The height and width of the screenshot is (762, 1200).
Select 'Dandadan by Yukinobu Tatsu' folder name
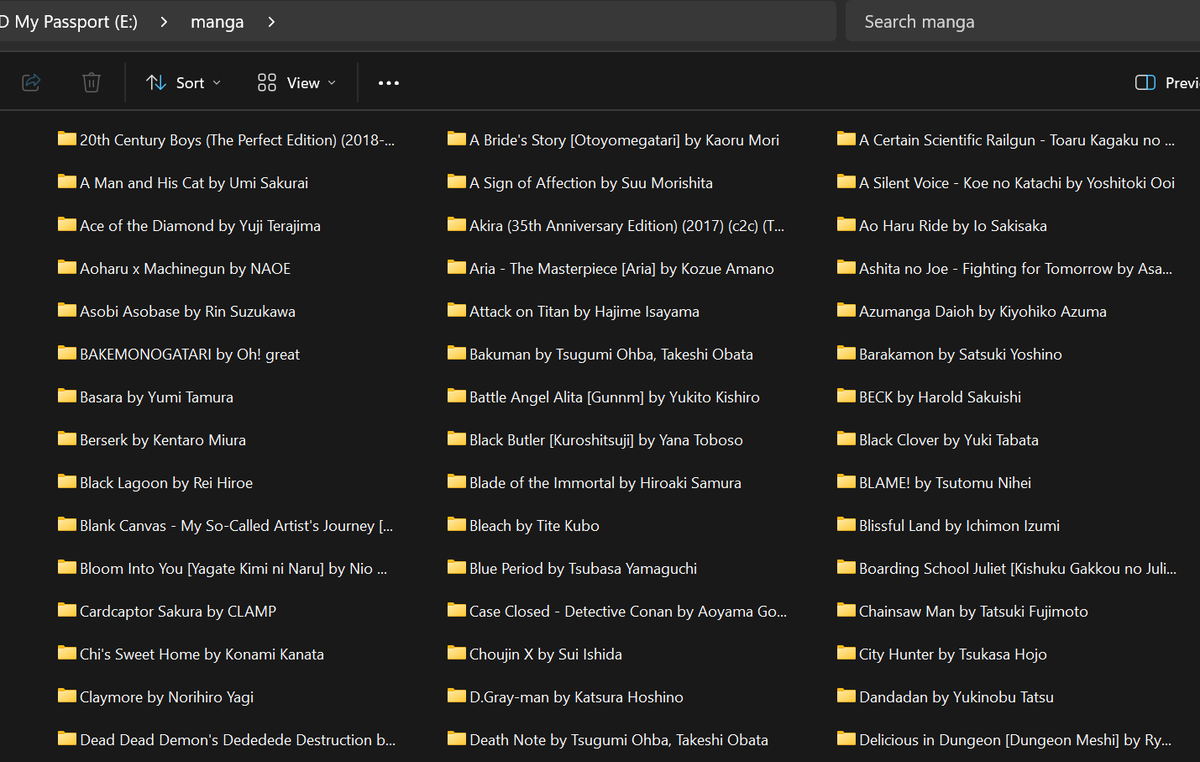[x=956, y=698]
